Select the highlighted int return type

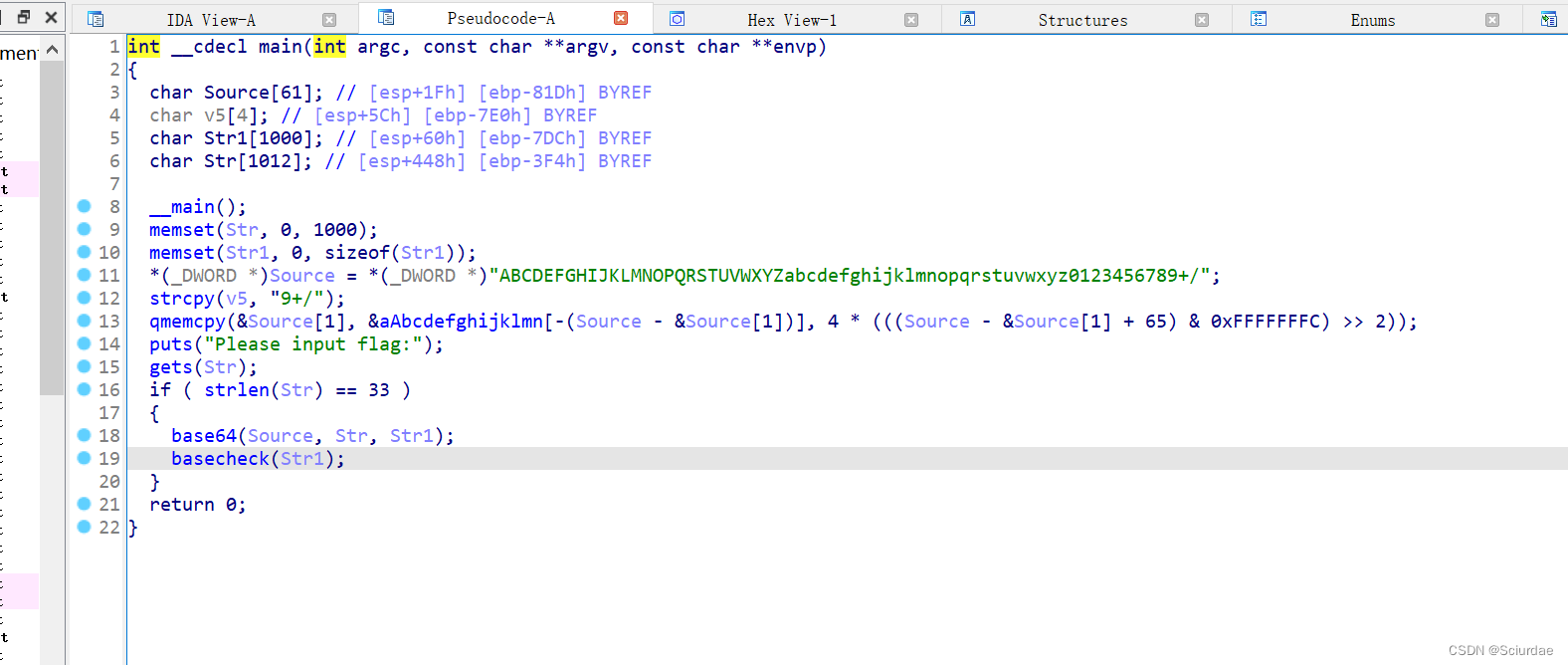click(143, 47)
